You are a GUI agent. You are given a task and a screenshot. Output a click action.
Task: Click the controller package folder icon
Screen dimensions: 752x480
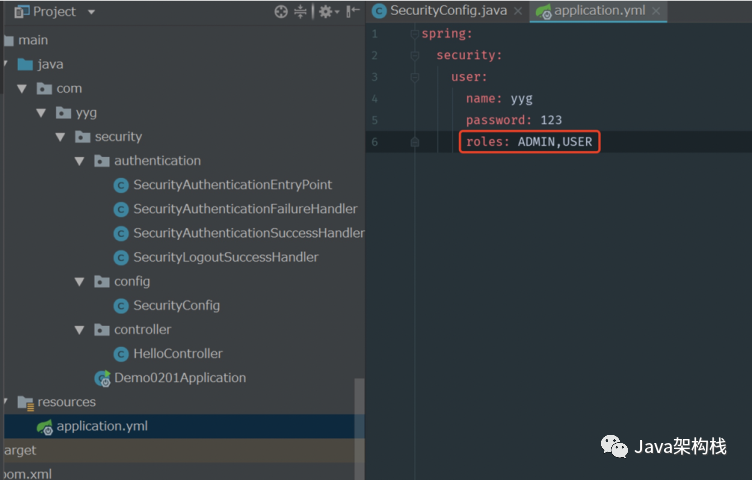(x=102, y=330)
